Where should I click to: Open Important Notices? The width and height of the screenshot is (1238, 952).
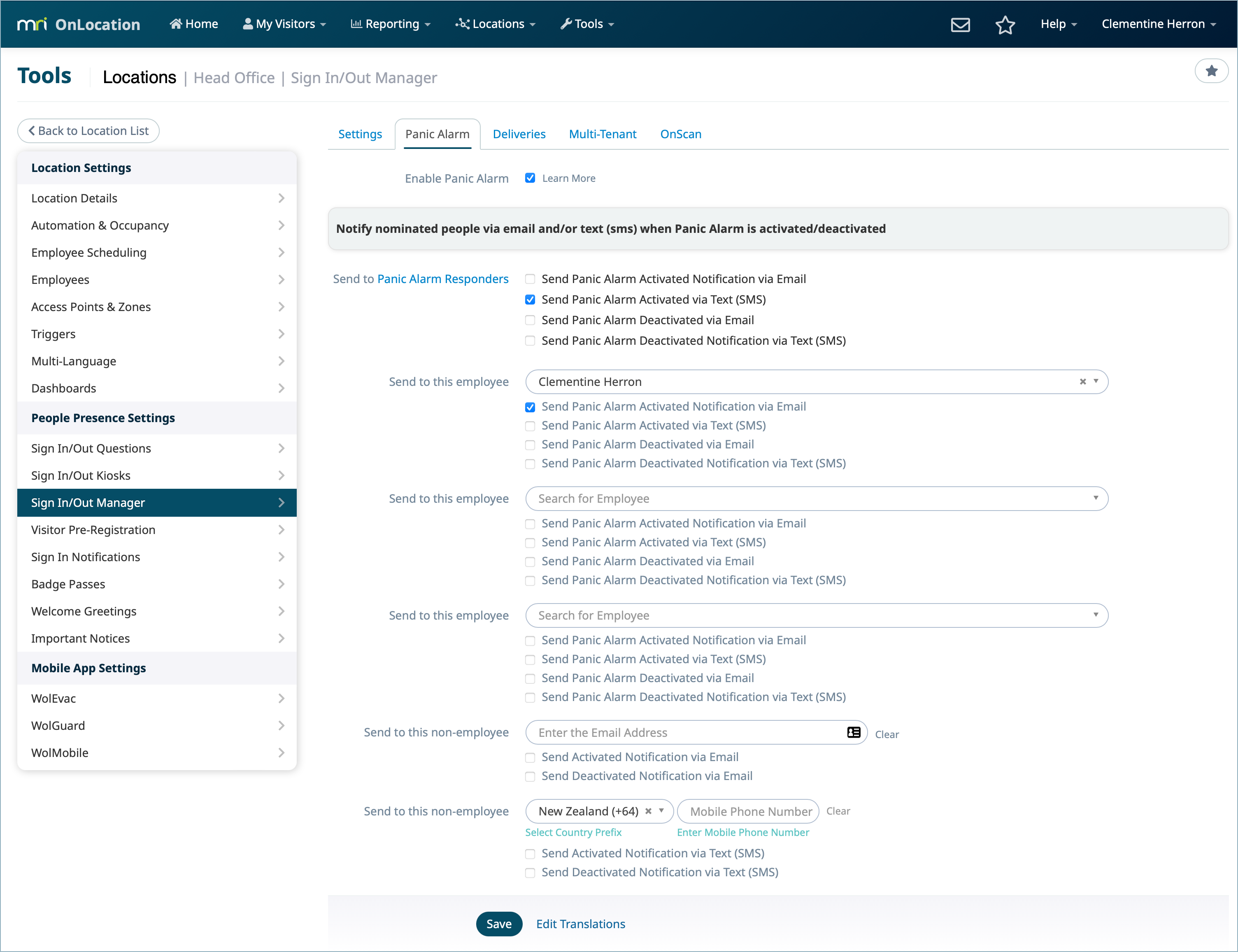pos(157,639)
